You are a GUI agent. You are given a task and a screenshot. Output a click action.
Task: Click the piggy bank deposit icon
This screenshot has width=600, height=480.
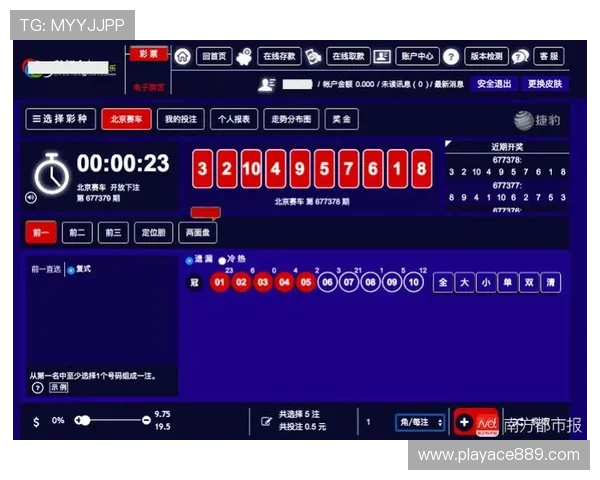tap(244, 57)
